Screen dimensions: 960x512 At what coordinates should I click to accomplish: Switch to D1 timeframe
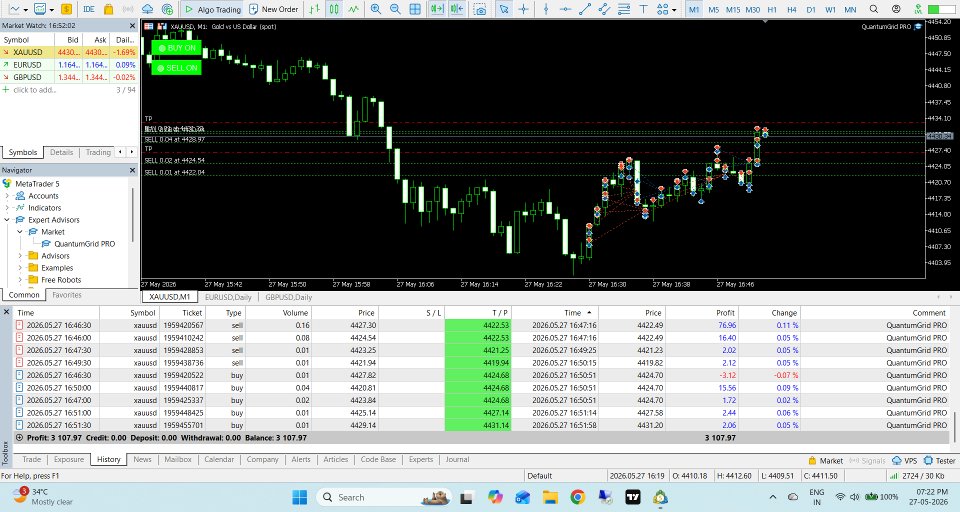pyautogui.click(x=811, y=9)
